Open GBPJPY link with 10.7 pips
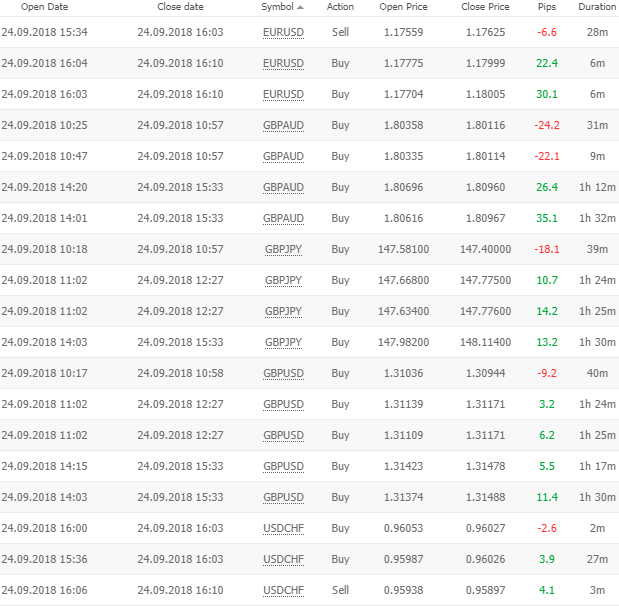 283,280
